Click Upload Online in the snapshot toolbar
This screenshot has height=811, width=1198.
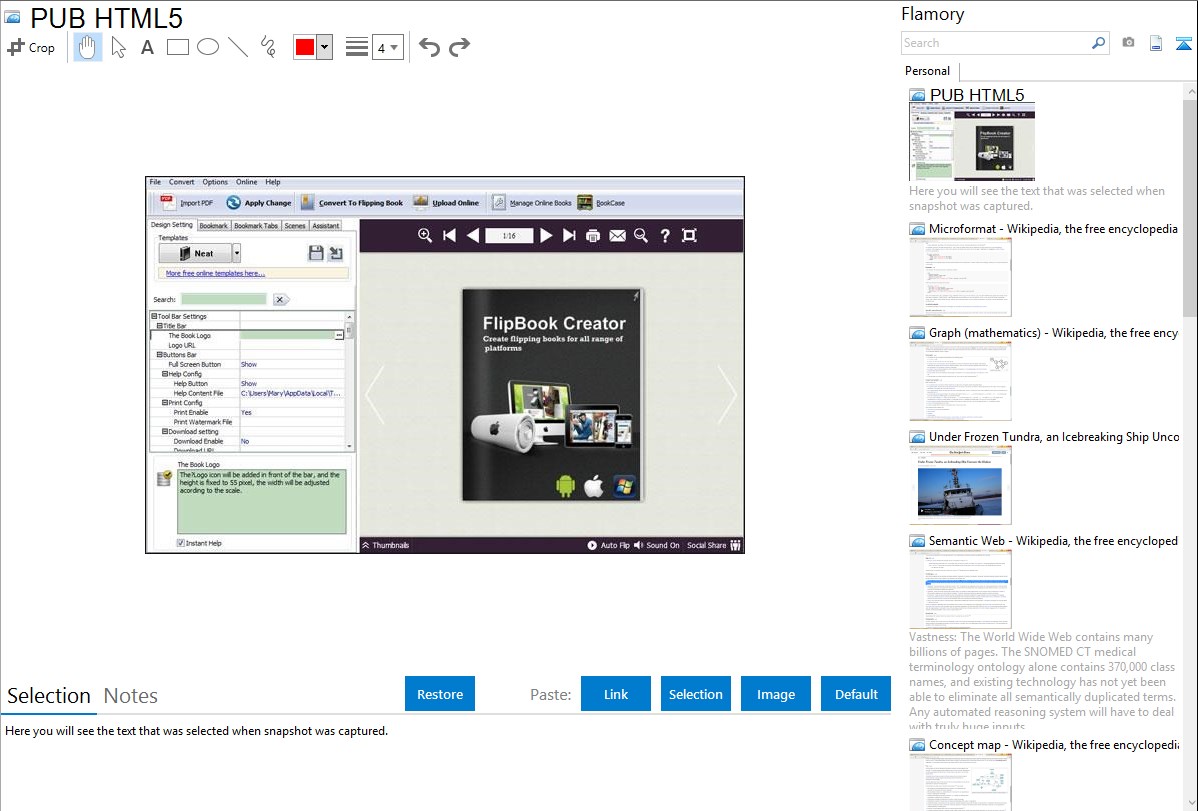click(446, 203)
